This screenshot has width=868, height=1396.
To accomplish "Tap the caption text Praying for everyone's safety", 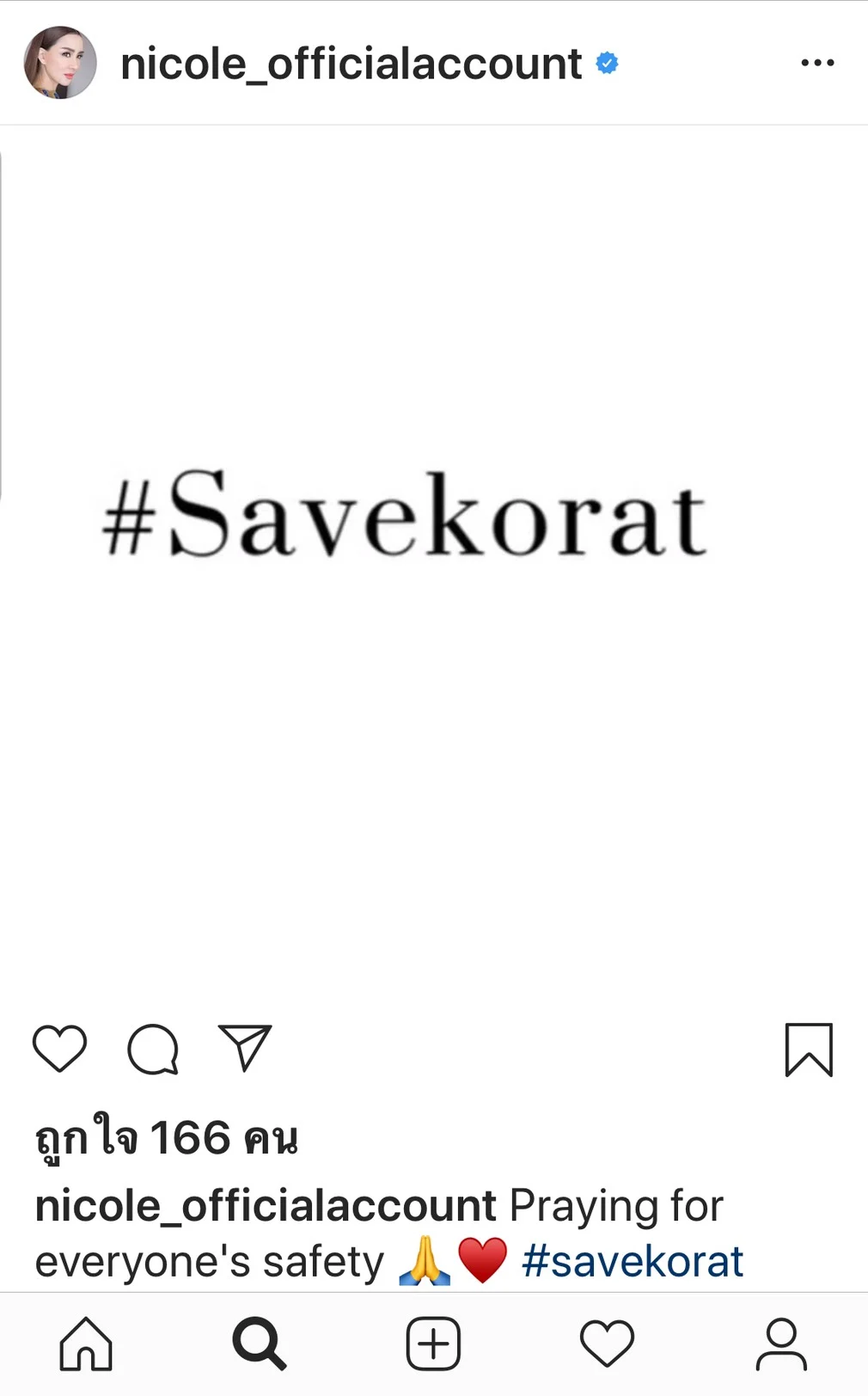I will click(380, 1234).
